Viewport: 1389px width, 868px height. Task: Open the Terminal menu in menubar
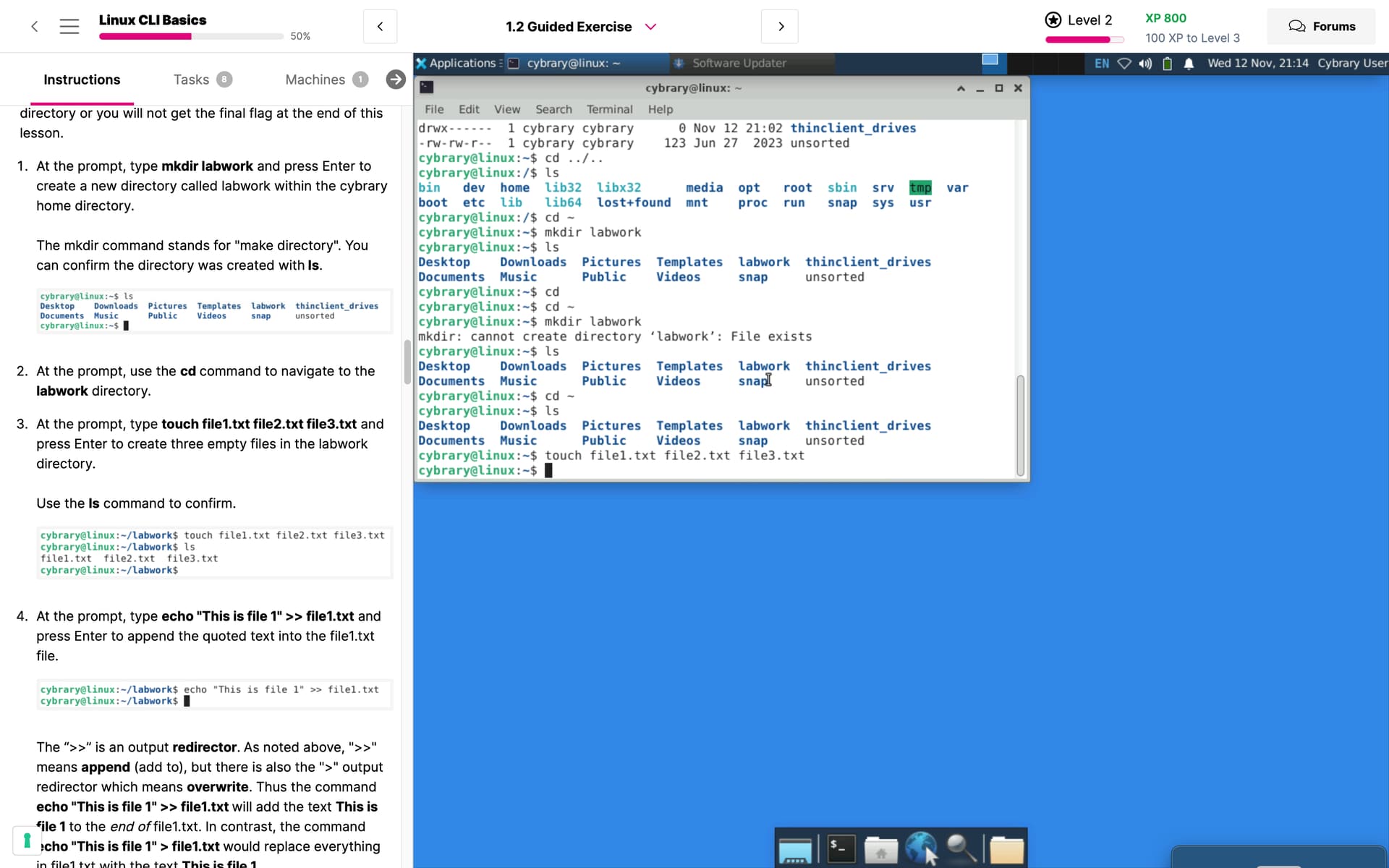tap(609, 109)
